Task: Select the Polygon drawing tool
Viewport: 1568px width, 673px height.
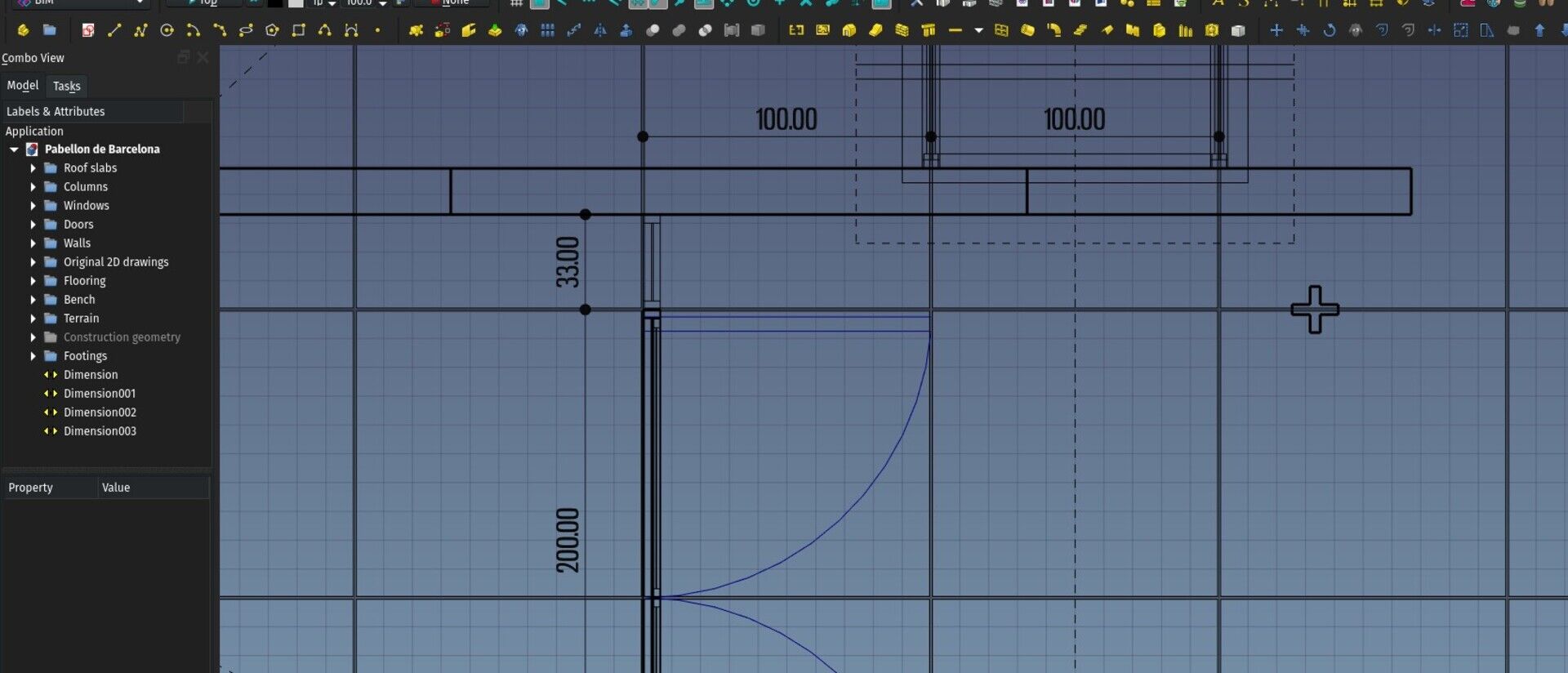Action: [x=272, y=30]
